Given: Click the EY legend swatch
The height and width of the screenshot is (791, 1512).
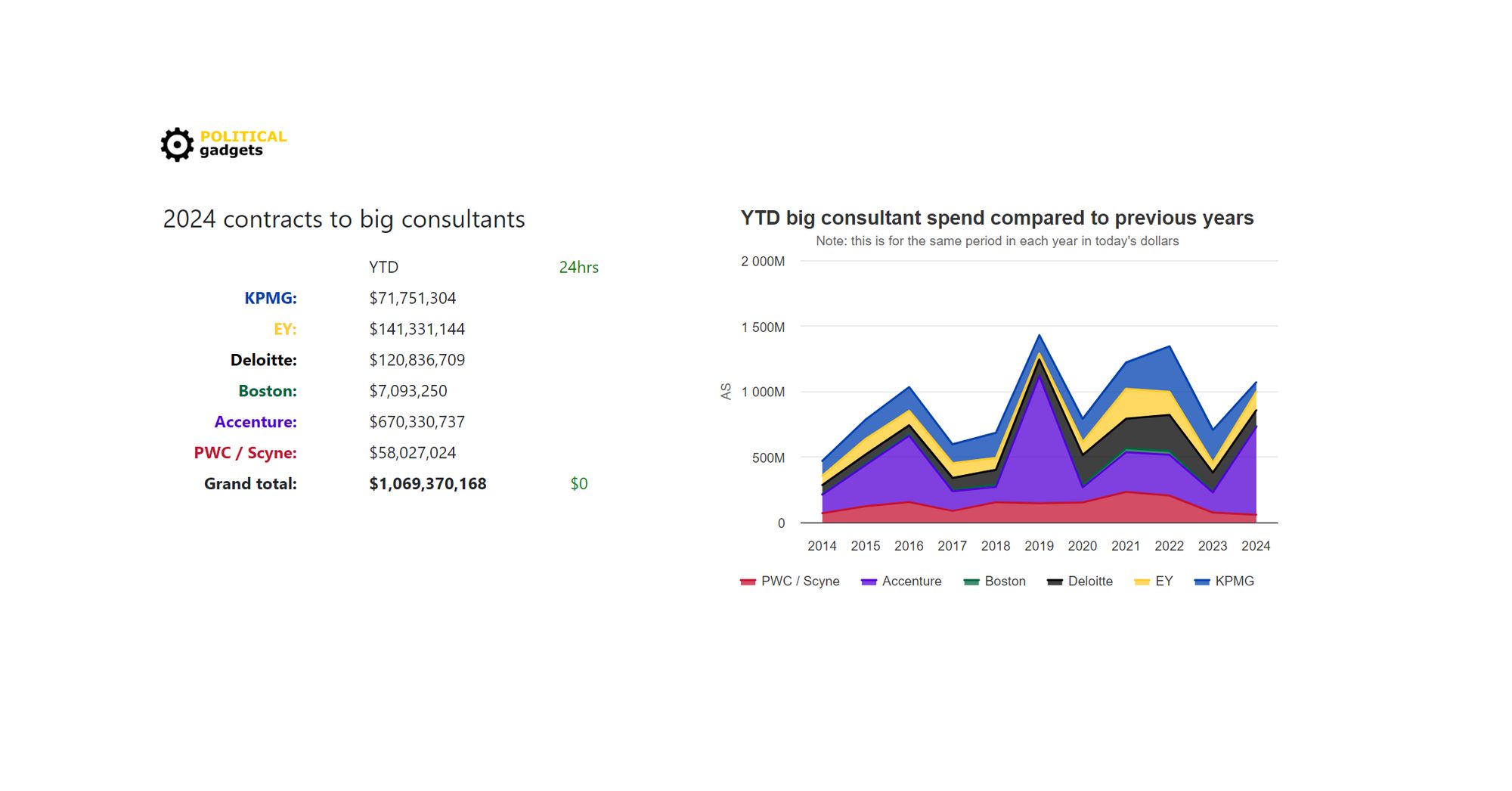Looking at the screenshot, I should (x=1142, y=582).
